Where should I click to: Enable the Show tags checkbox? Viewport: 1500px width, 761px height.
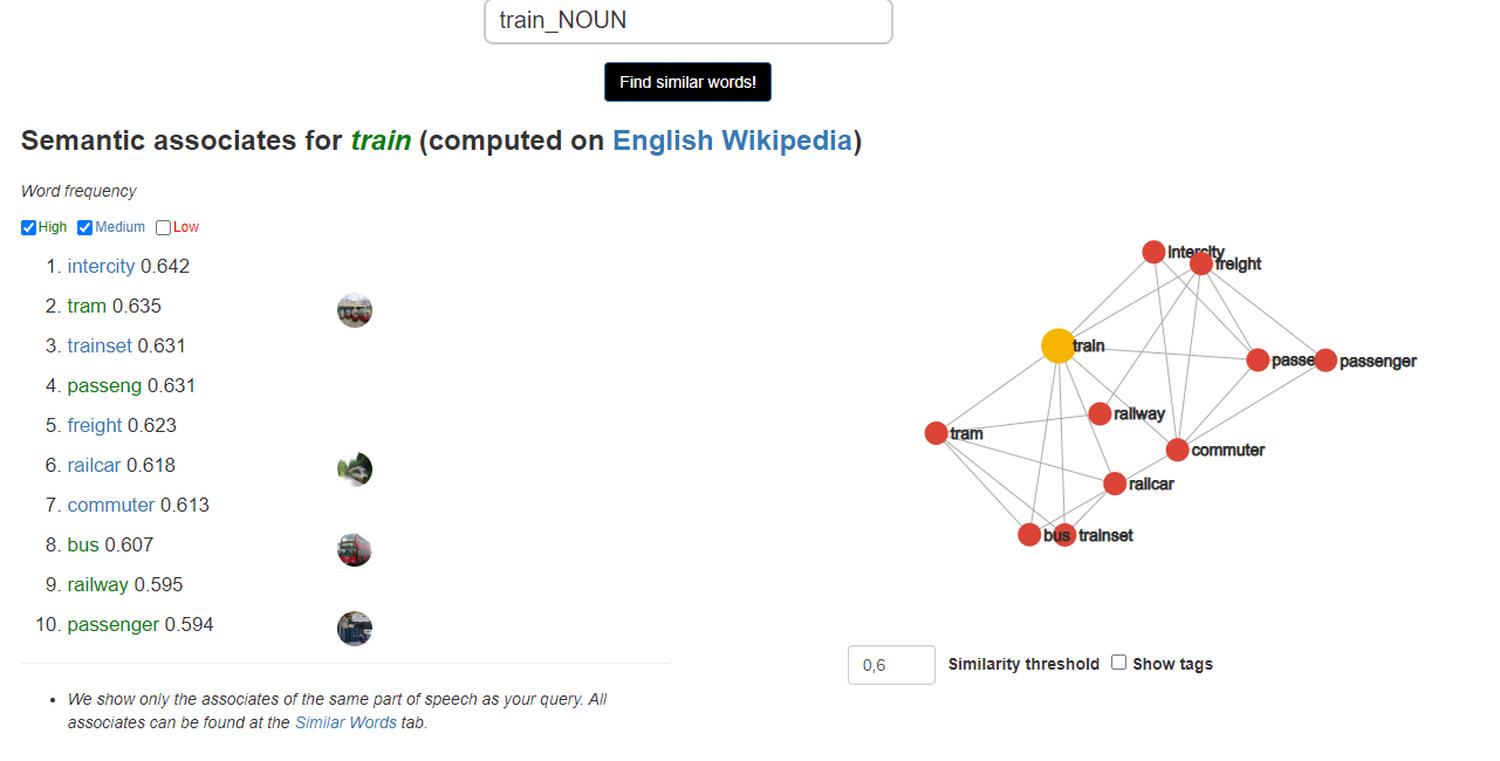point(1119,662)
